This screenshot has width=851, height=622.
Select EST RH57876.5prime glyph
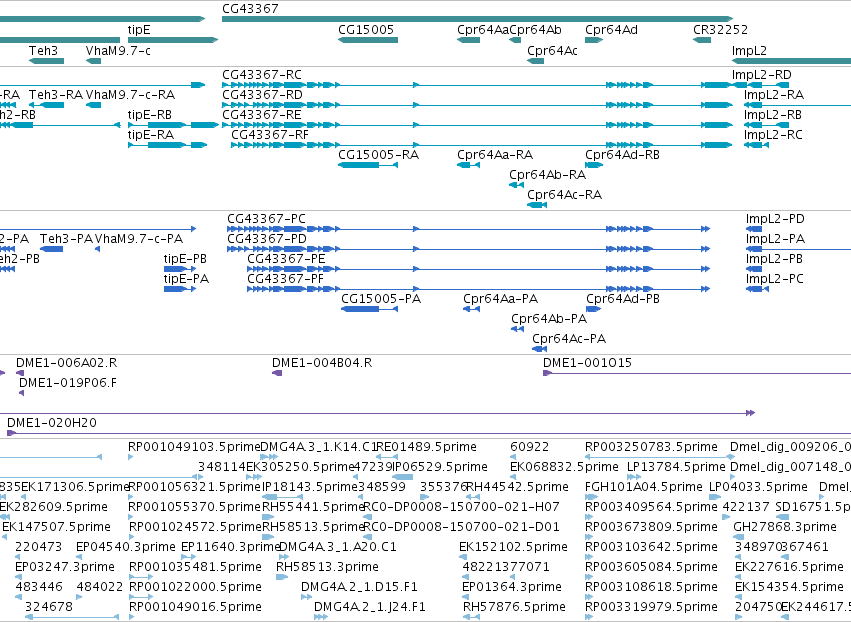(471, 617)
